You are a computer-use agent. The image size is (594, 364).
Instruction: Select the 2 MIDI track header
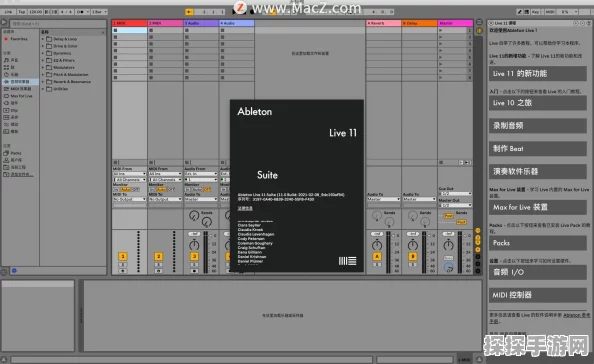(166, 23)
